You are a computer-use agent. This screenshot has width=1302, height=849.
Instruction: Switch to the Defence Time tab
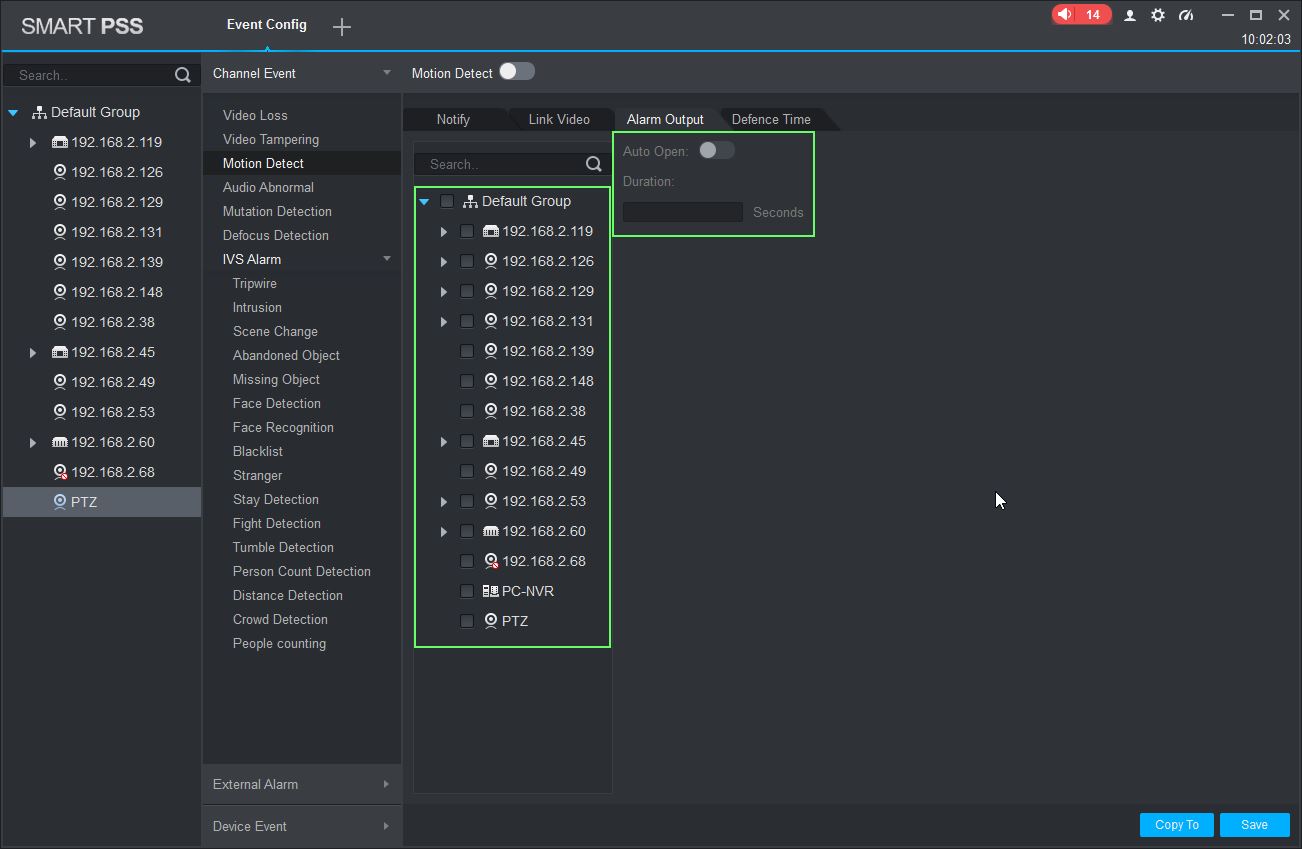(771, 119)
